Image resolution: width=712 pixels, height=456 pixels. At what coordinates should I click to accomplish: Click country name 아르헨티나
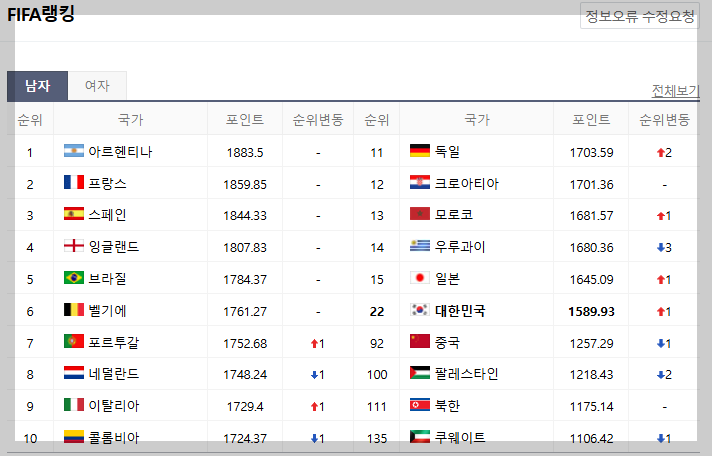click(120, 151)
